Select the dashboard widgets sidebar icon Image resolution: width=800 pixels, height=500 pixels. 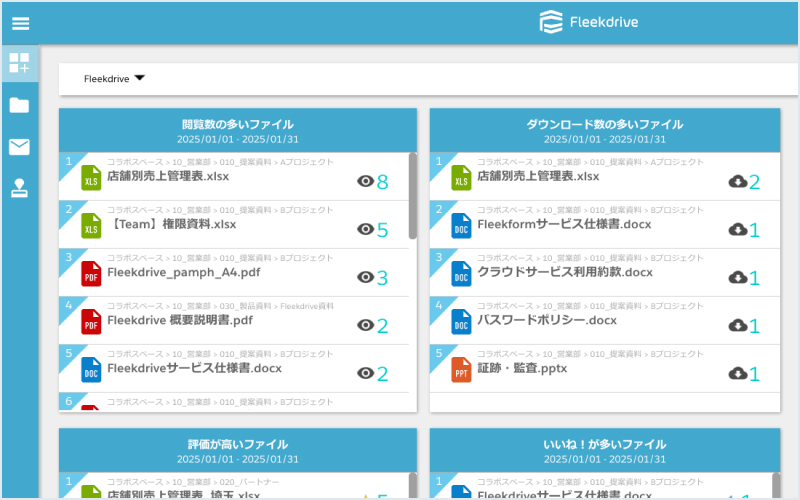(x=19, y=63)
